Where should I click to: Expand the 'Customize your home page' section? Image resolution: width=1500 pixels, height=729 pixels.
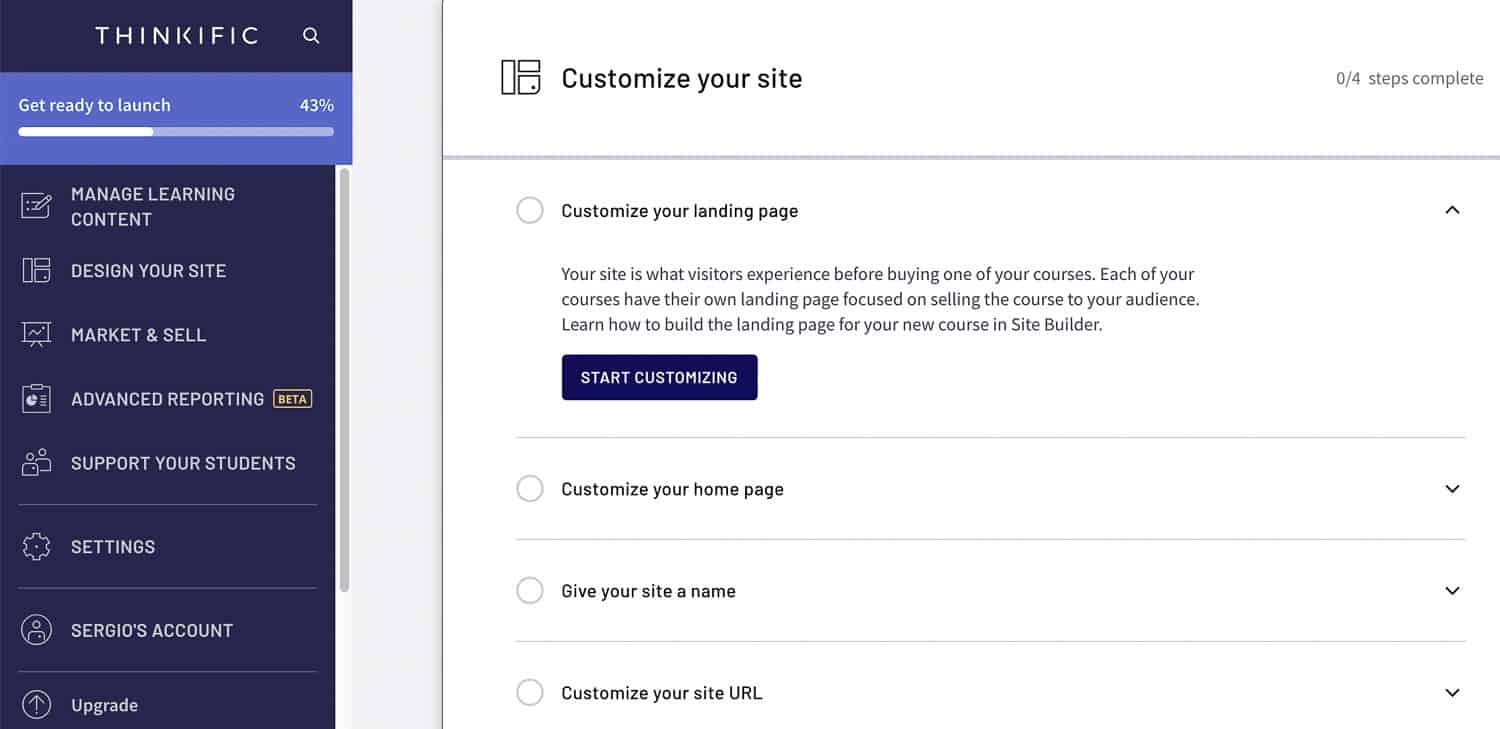coord(1452,489)
